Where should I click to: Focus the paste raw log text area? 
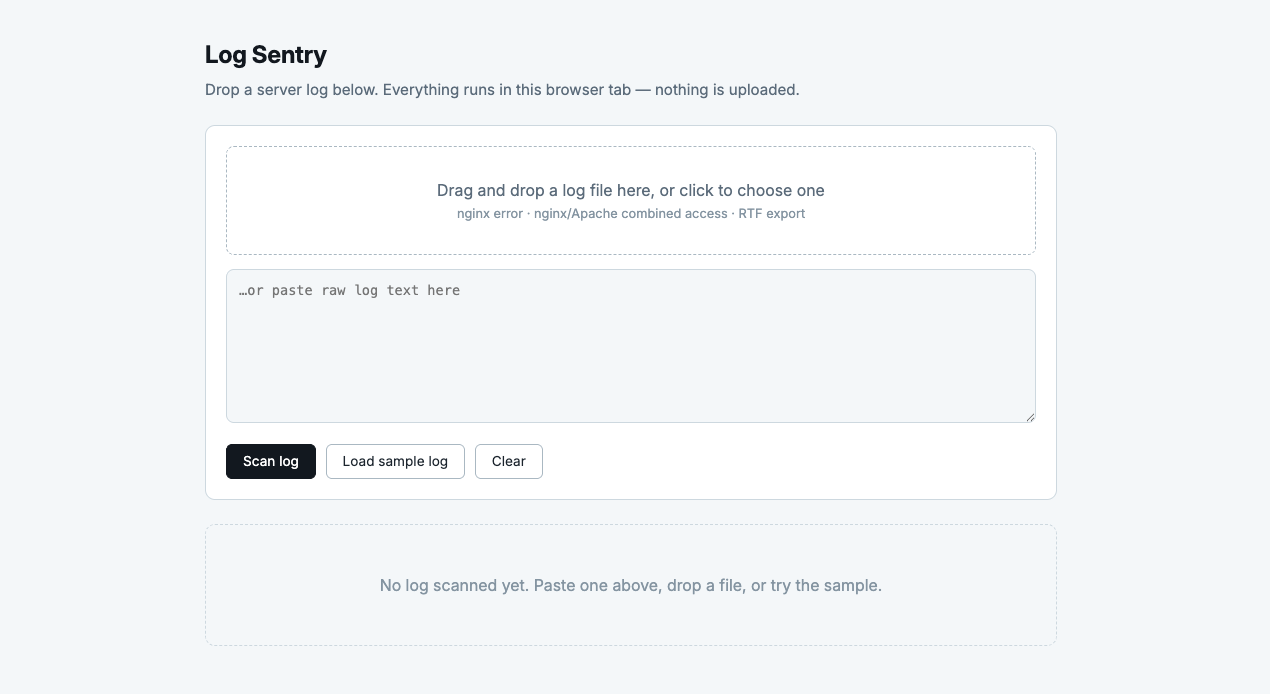[631, 346]
